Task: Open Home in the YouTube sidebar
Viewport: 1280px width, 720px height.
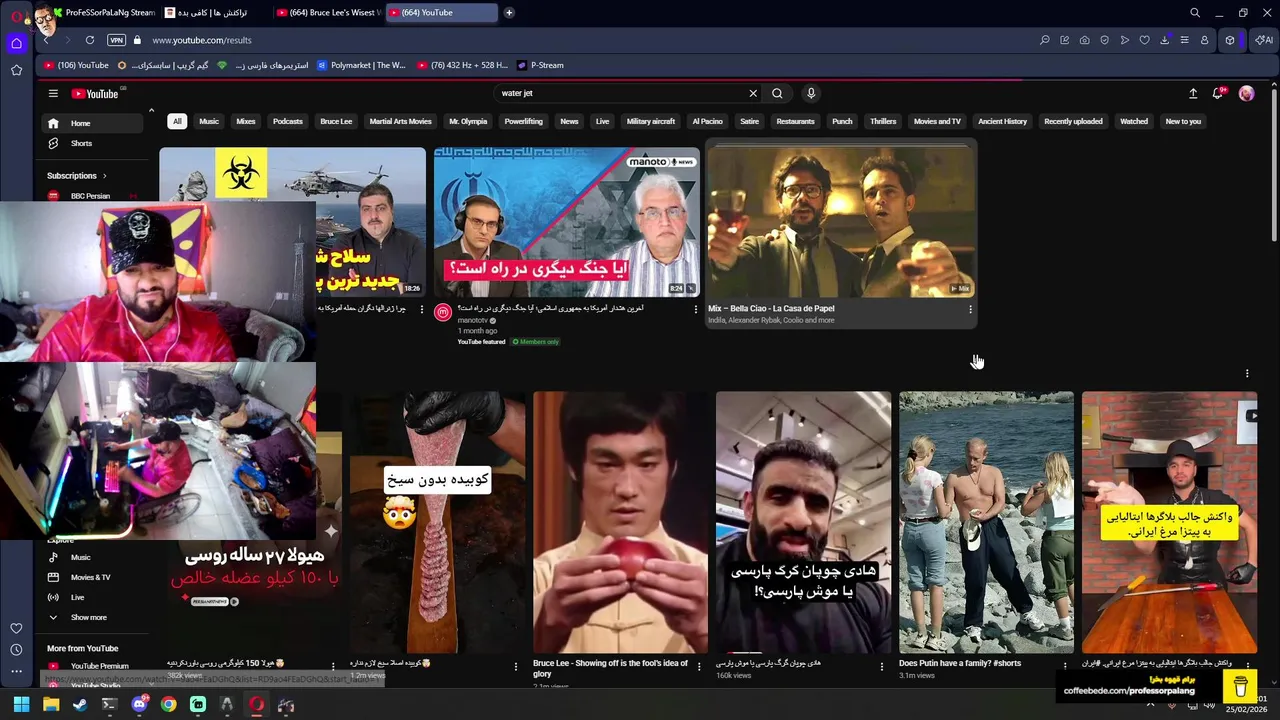Action: (x=92, y=123)
